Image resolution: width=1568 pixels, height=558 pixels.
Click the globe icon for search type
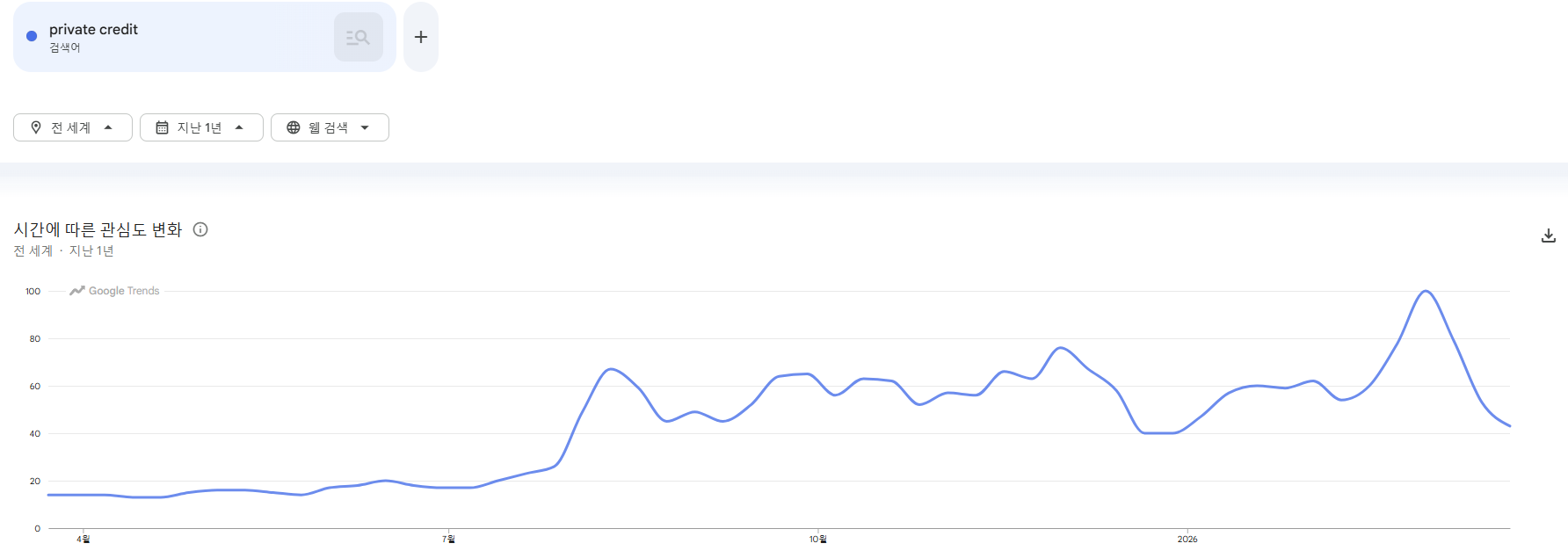coord(294,127)
